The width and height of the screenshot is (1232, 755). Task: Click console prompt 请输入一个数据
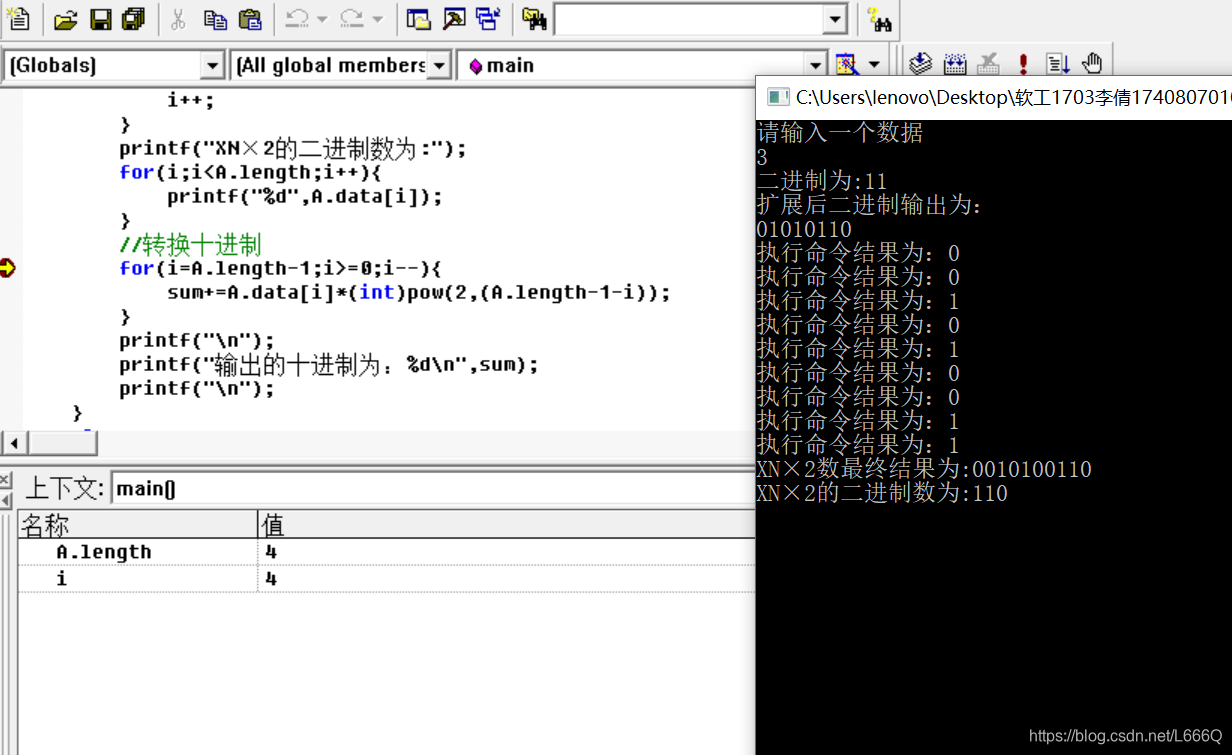coord(840,133)
